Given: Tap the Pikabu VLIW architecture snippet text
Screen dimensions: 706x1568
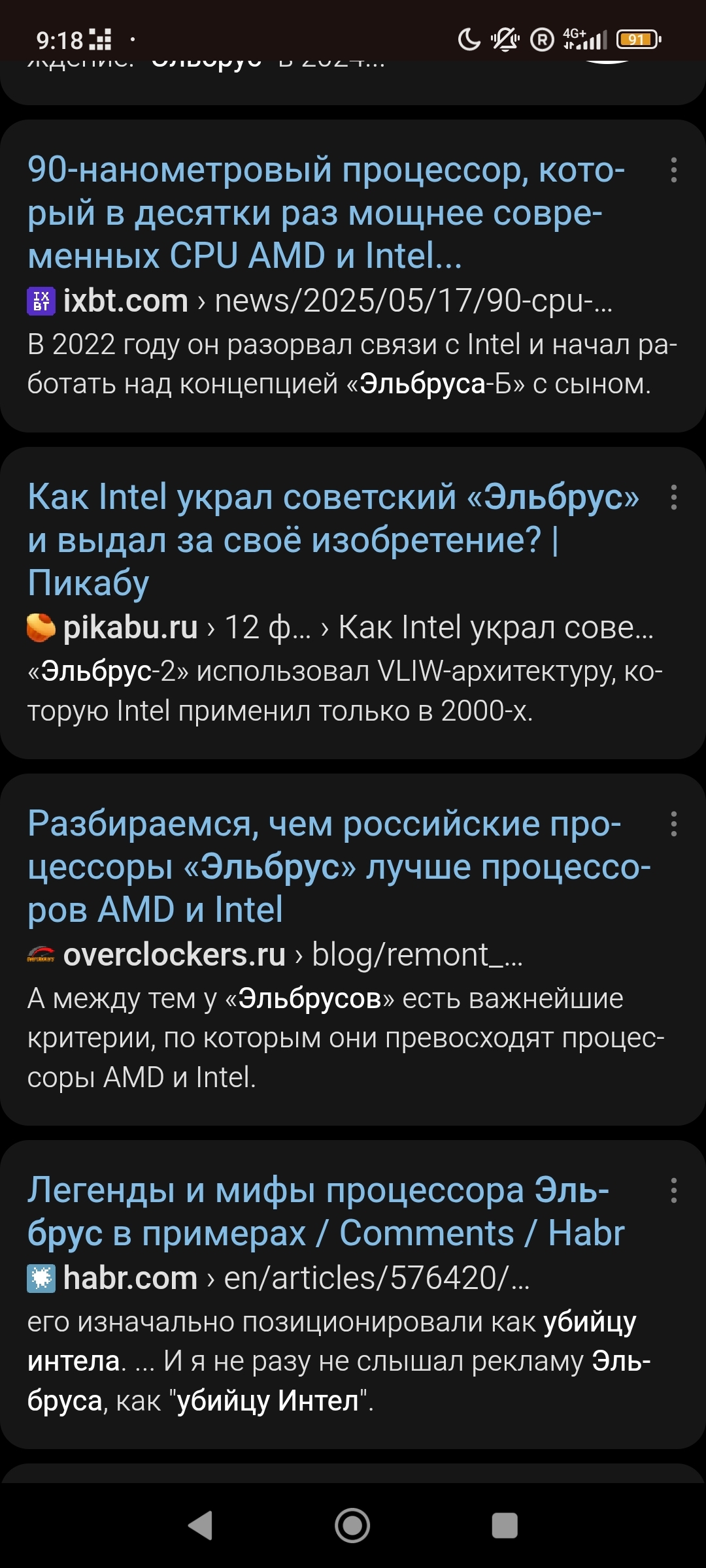Looking at the screenshot, I should [345, 691].
